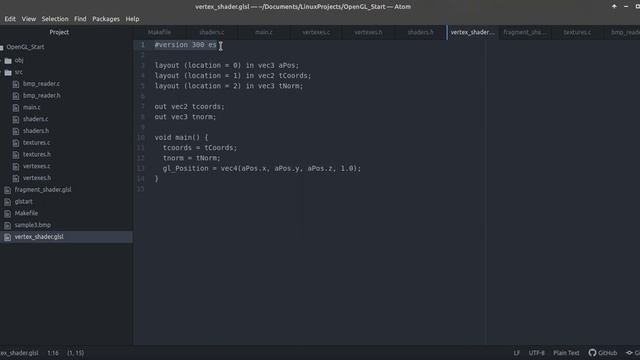Click the bmp_reader.h file icon
This screenshot has height=360, width=640.
coord(16,96)
